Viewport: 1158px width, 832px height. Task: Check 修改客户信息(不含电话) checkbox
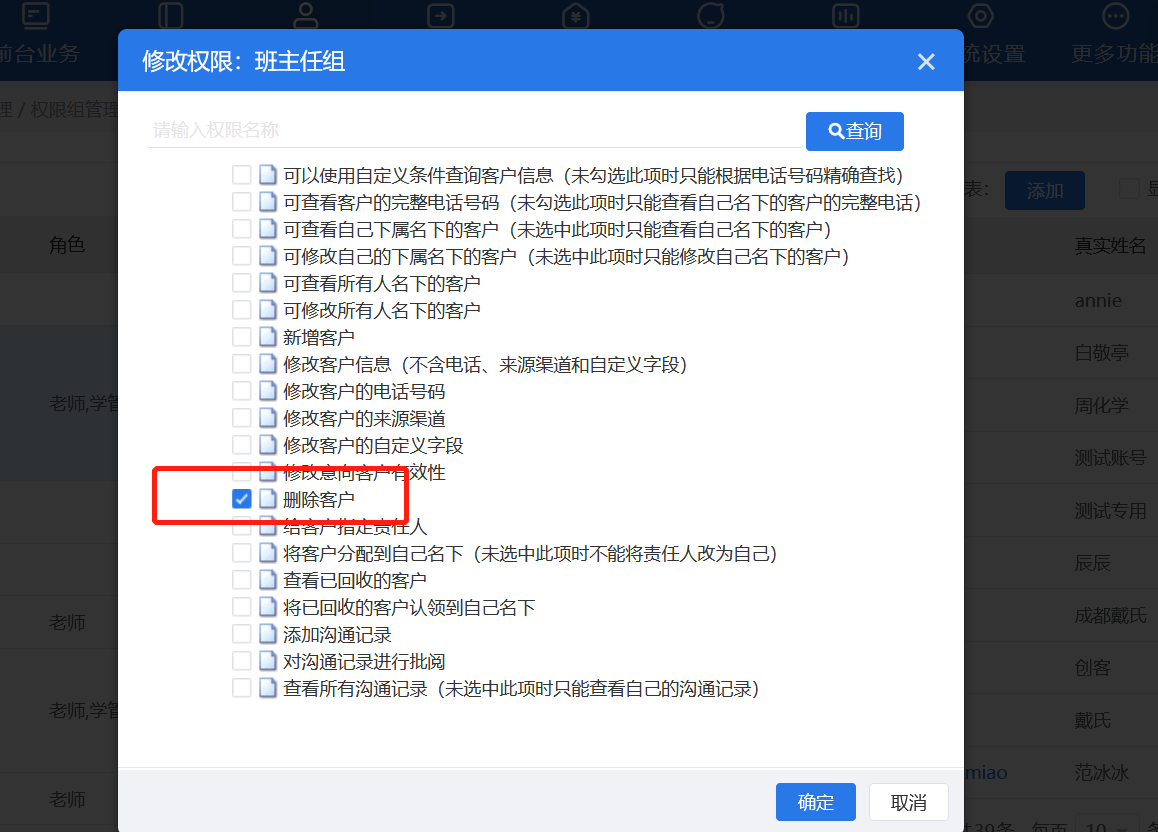[x=241, y=364]
